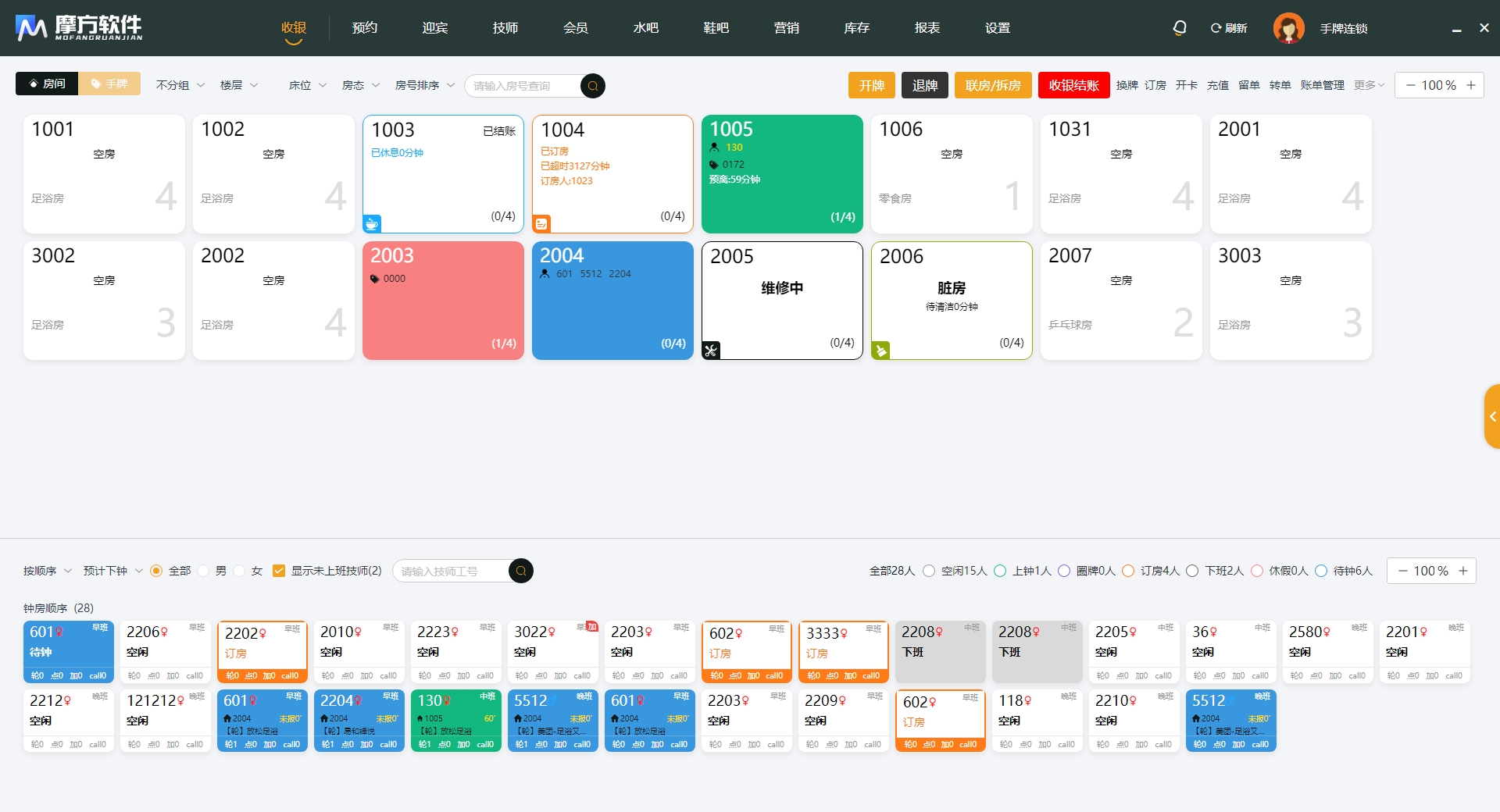
Task: Select the 男 gender radio button
Action: (205, 572)
